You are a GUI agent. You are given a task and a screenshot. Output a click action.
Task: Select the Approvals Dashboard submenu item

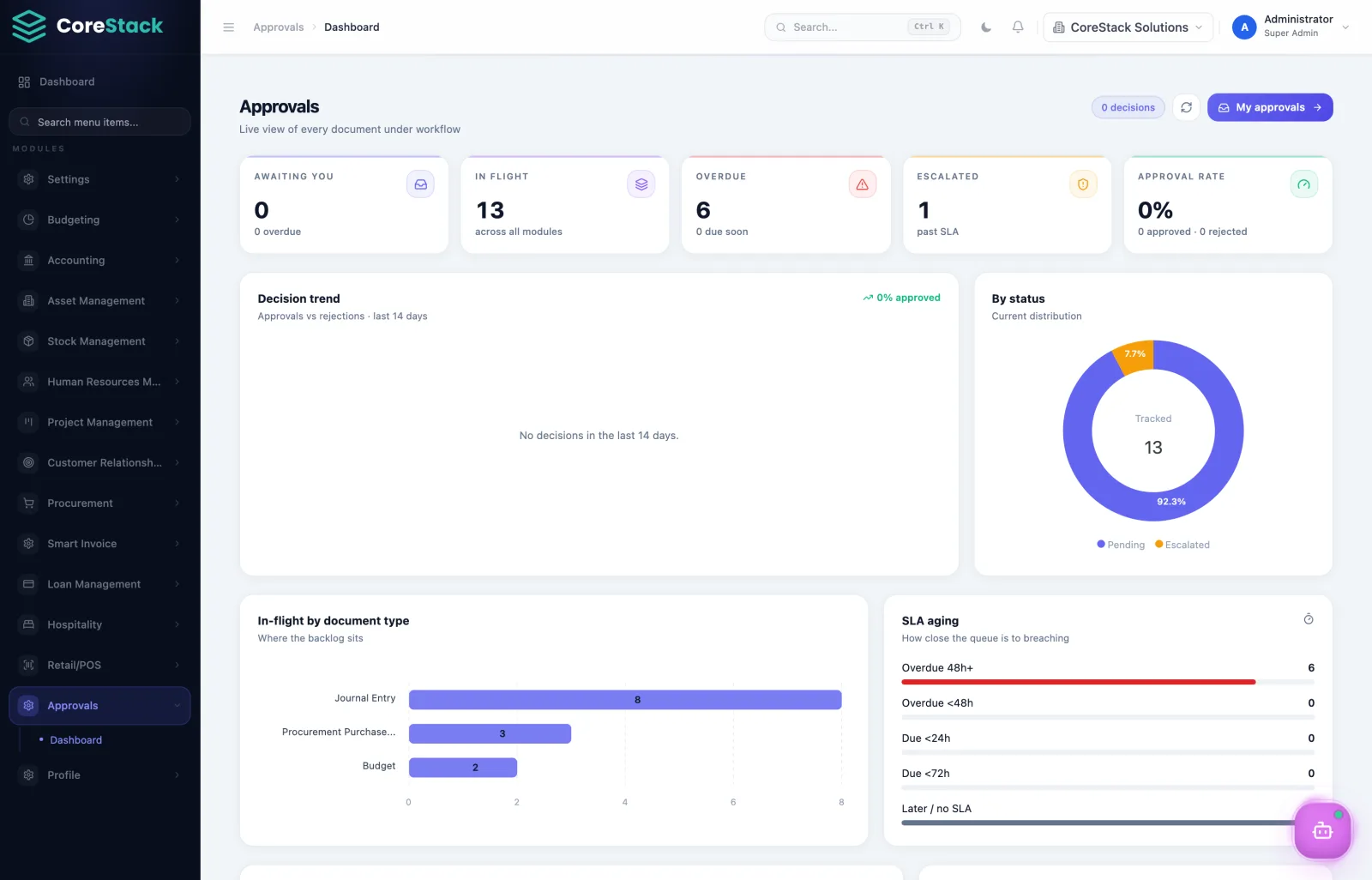click(x=75, y=740)
